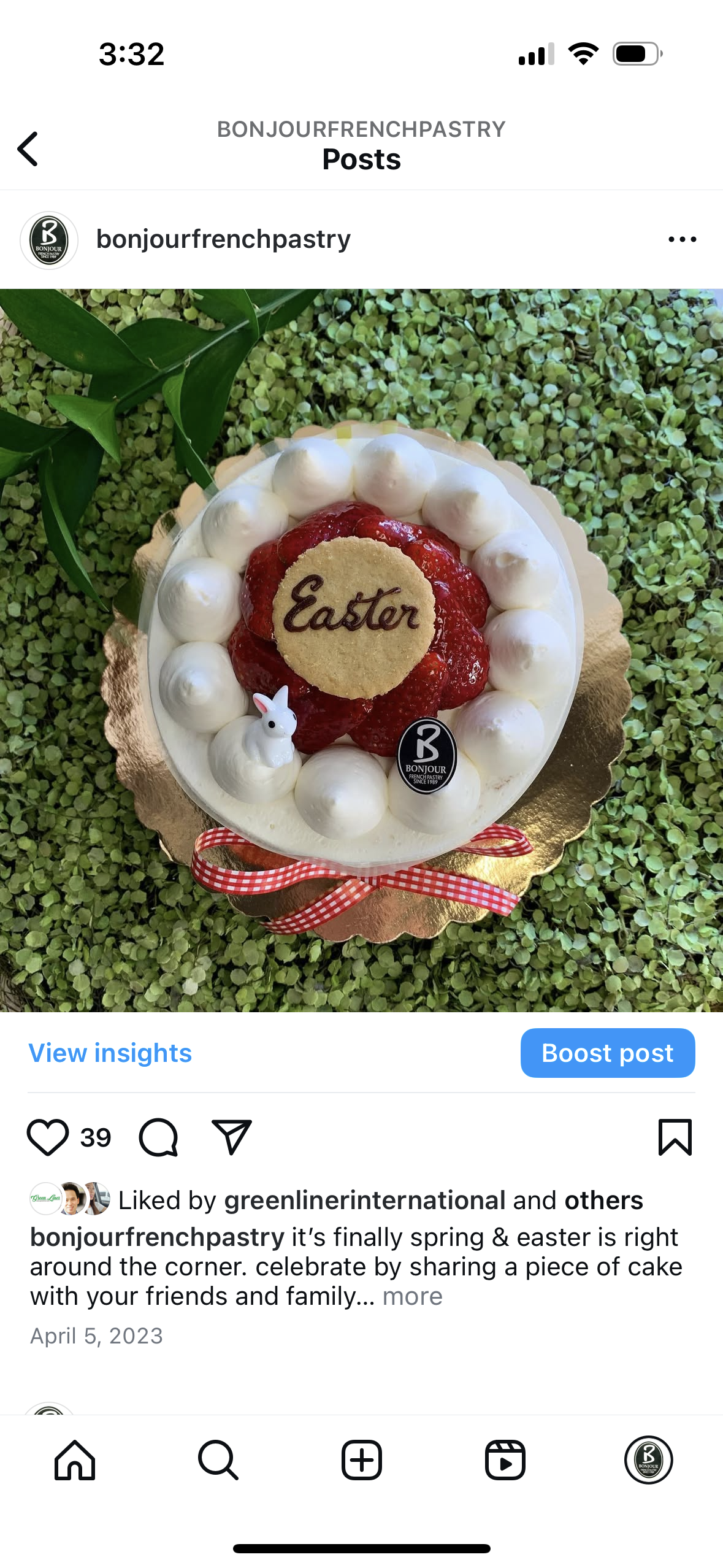Save the post with the bookmark icon
This screenshot has width=723, height=1568.
[x=675, y=1137]
